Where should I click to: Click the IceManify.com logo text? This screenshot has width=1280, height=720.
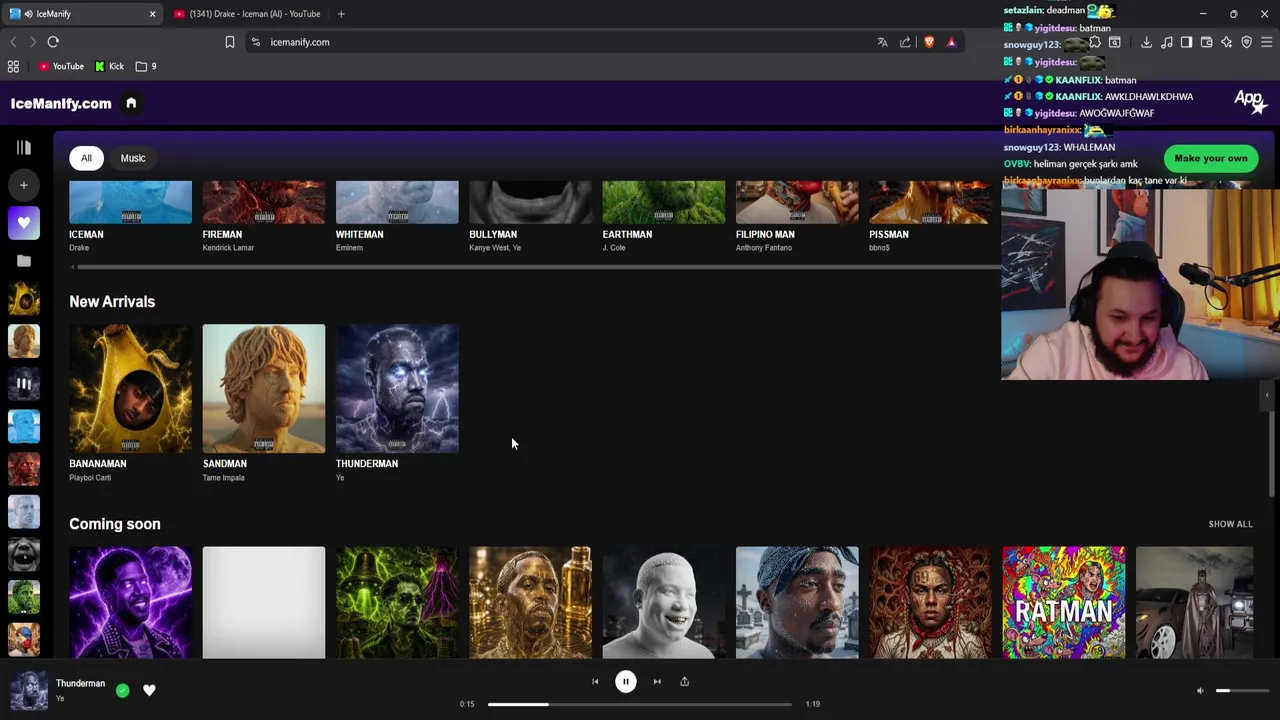click(x=61, y=103)
